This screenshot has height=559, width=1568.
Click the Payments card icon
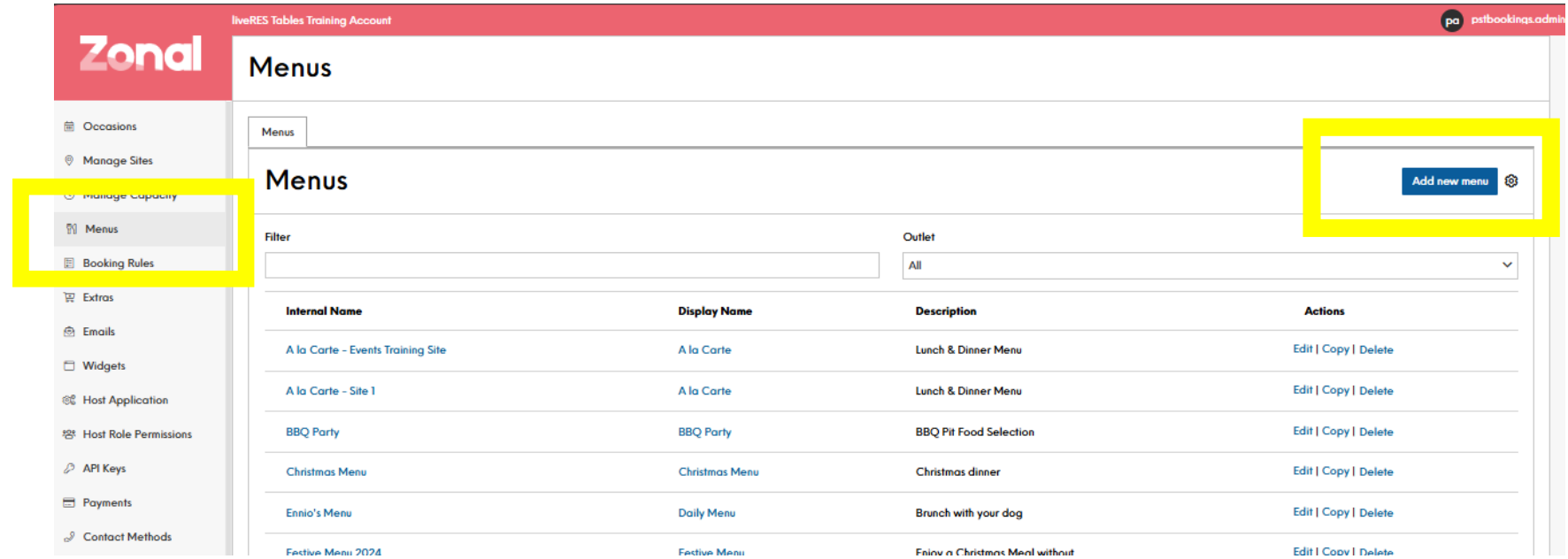[69, 503]
